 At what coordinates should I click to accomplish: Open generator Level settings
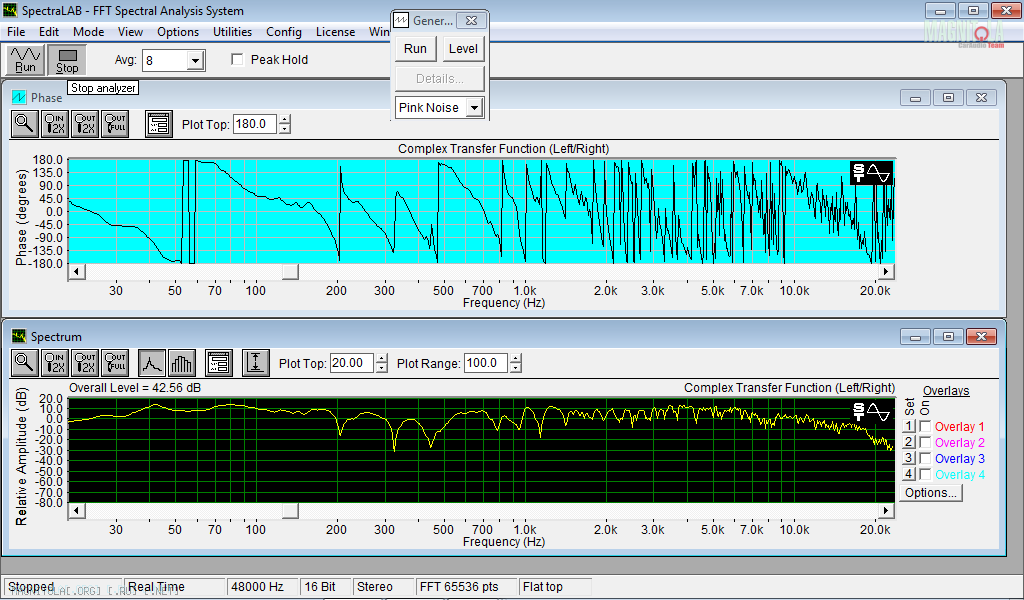click(x=463, y=49)
